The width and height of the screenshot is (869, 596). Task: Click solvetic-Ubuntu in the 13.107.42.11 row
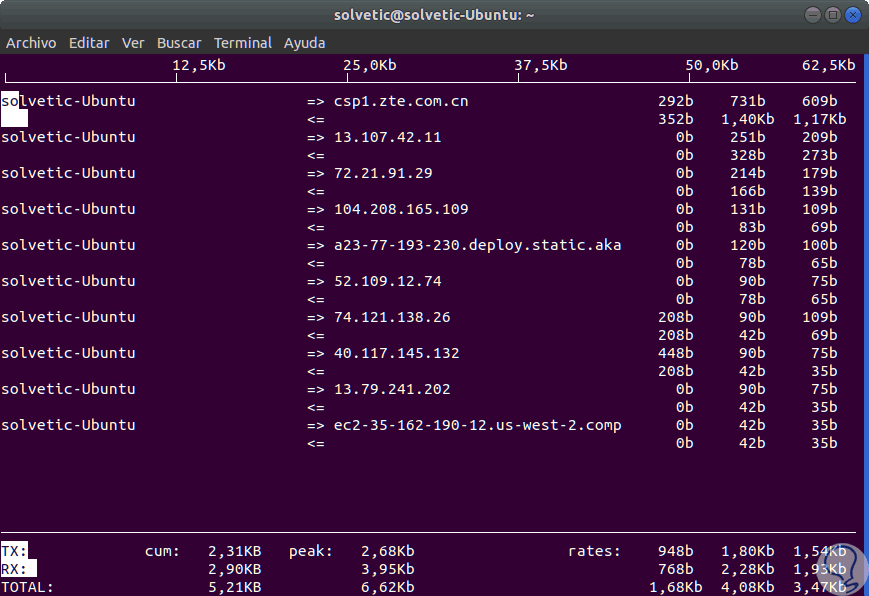coord(68,137)
